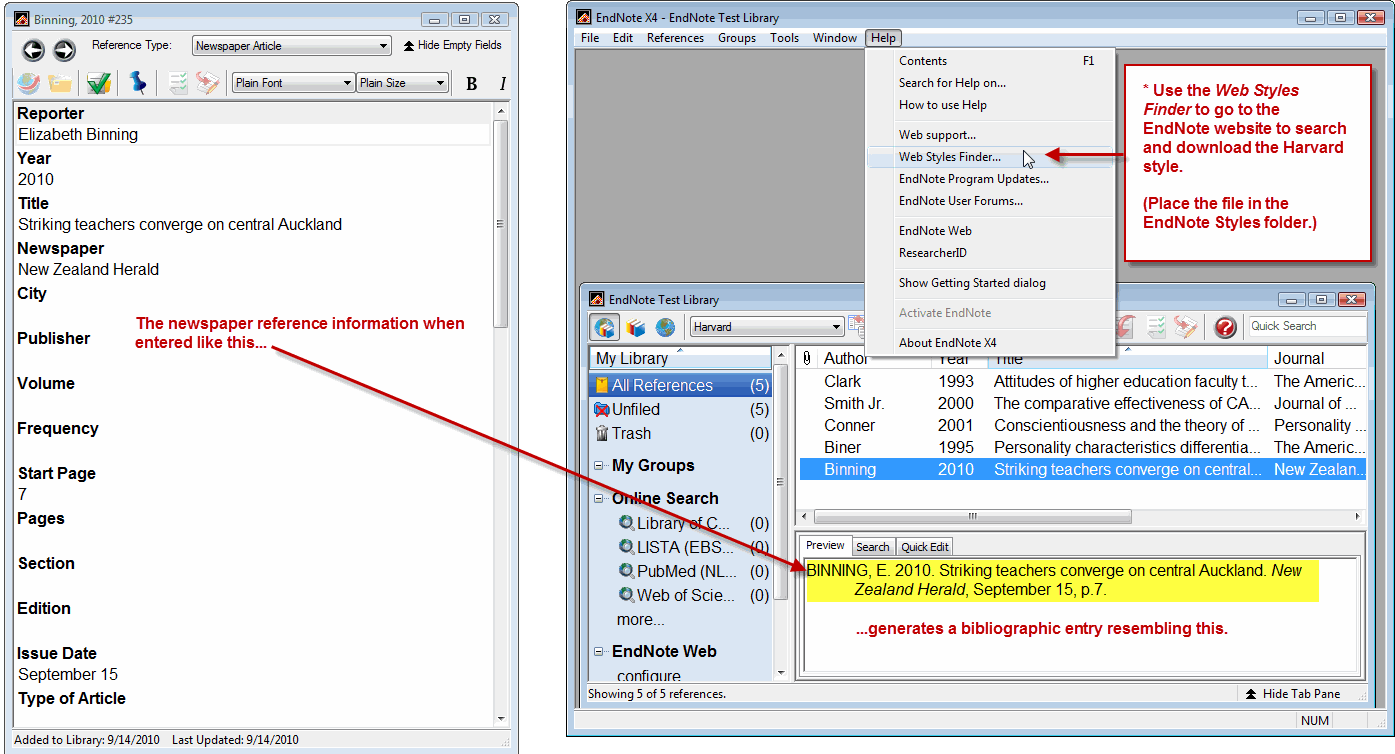Toggle Hide Empty Fields in reference window
The width and height of the screenshot is (1395, 754).
[455, 45]
